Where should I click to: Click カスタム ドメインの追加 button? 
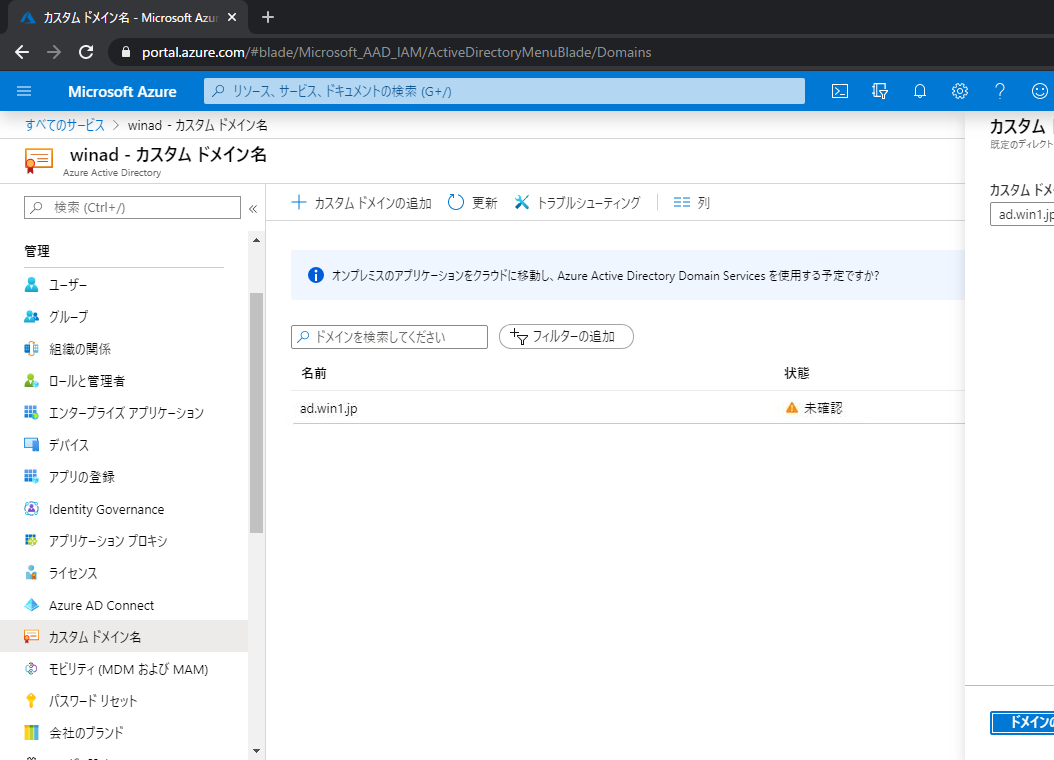(362, 202)
